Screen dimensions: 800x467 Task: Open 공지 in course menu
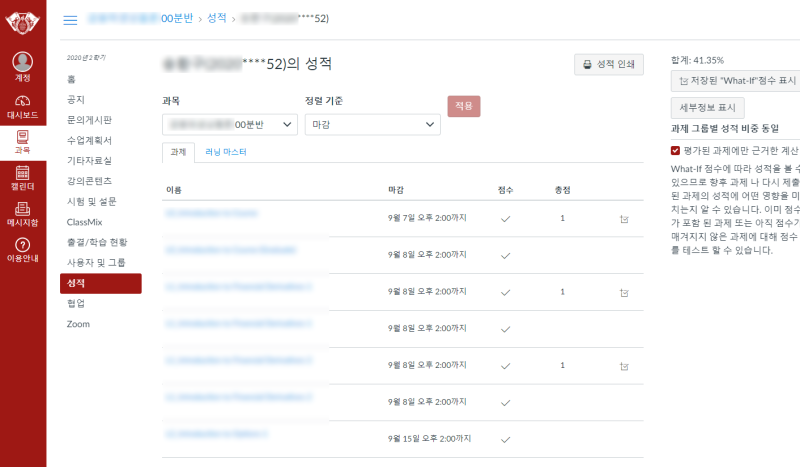tap(76, 100)
